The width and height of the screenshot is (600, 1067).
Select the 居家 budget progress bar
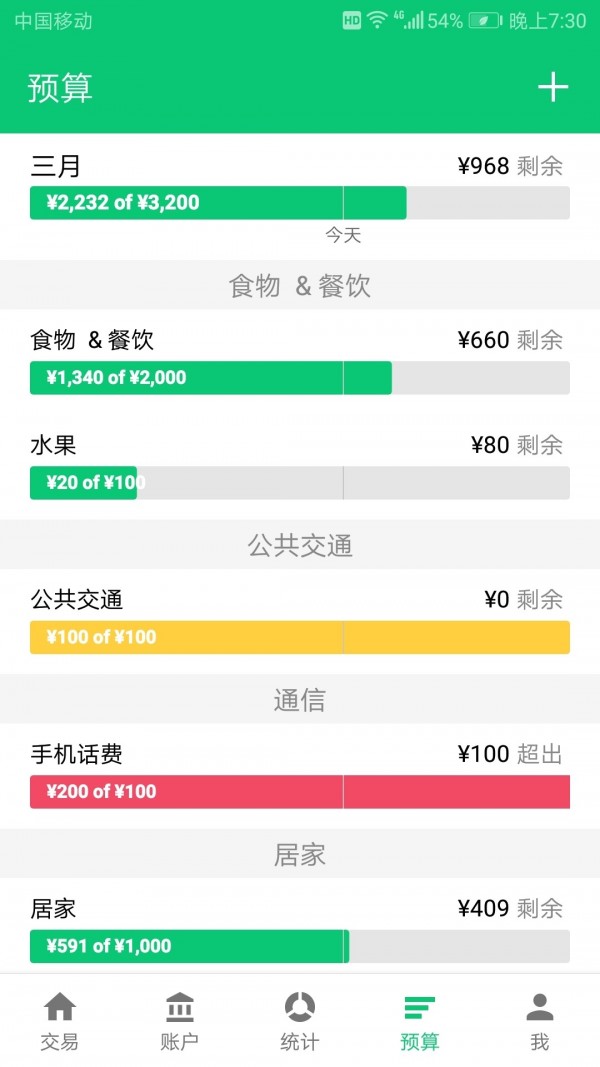pyautogui.click(x=300, y=946)
